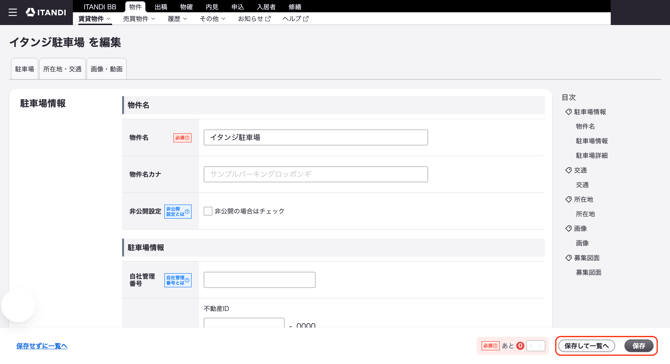670x364 pixels.
Task: Click the ITANDI logo
Action: tap(46, 12)
